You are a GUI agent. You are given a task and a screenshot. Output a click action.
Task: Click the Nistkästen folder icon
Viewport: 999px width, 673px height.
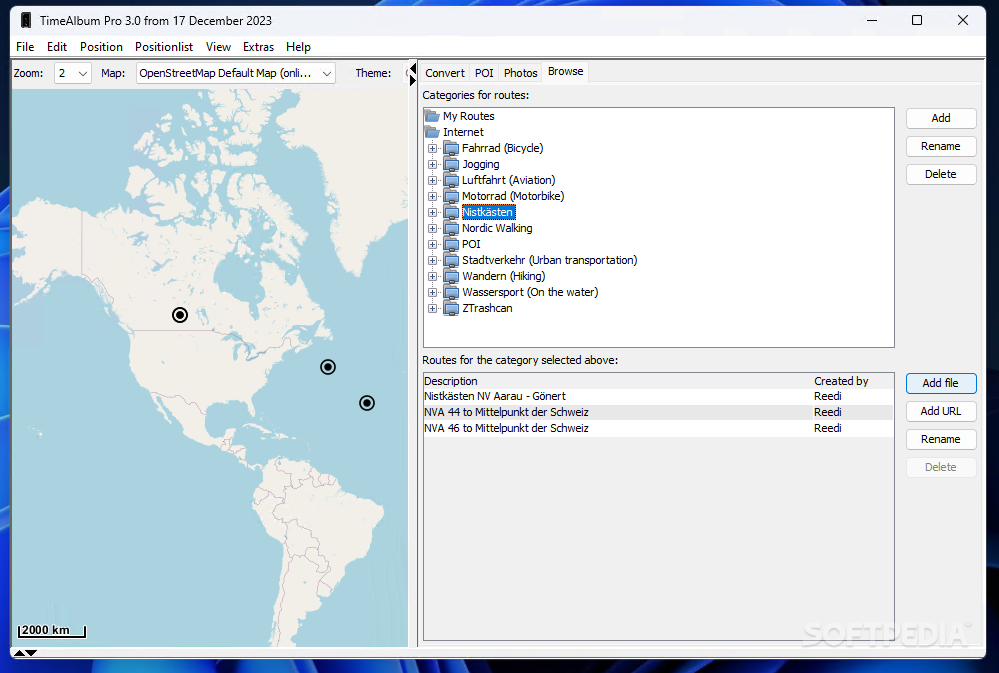coord(452,212)
